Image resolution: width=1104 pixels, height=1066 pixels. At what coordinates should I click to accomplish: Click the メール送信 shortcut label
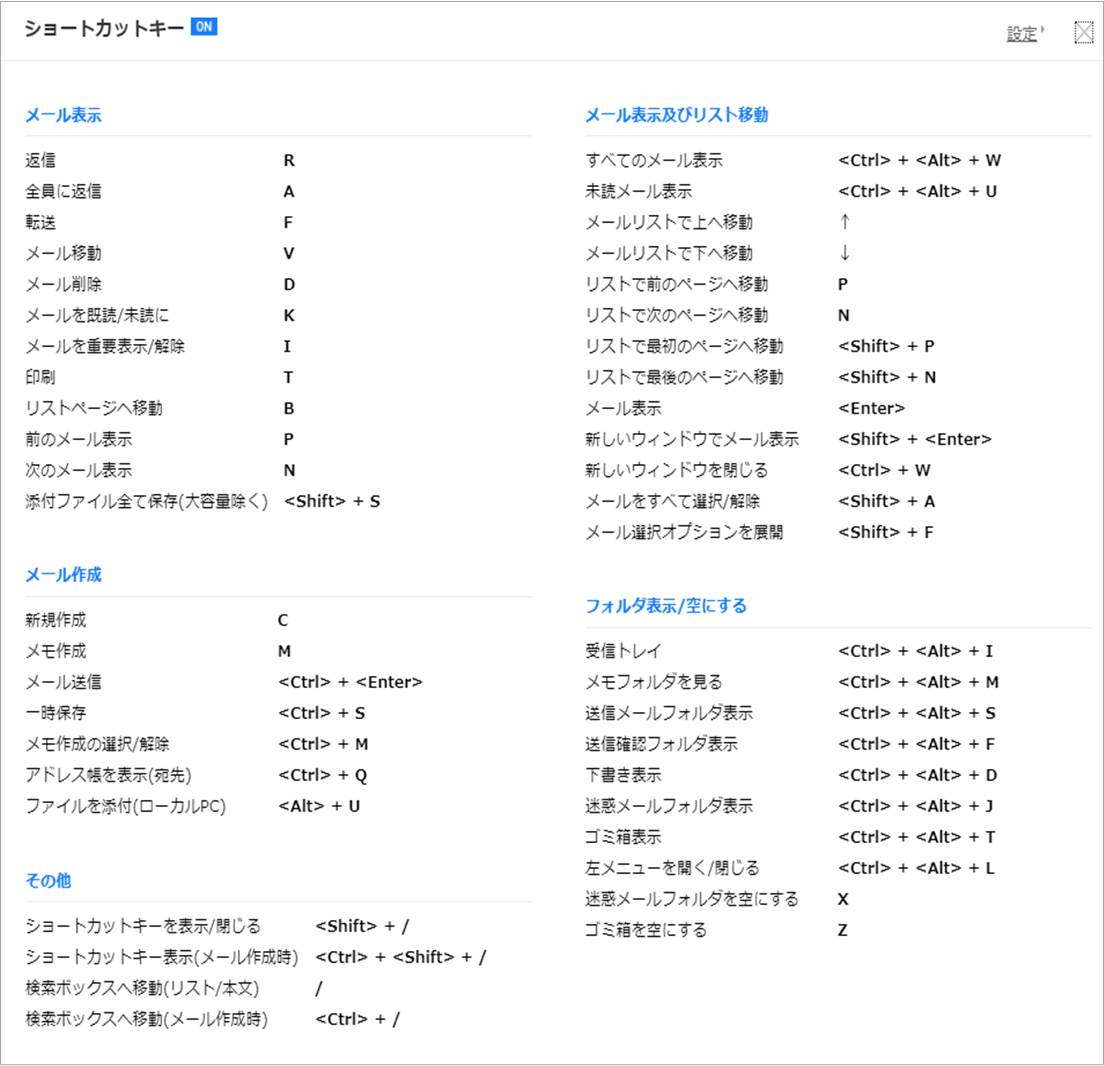[63, 682]
